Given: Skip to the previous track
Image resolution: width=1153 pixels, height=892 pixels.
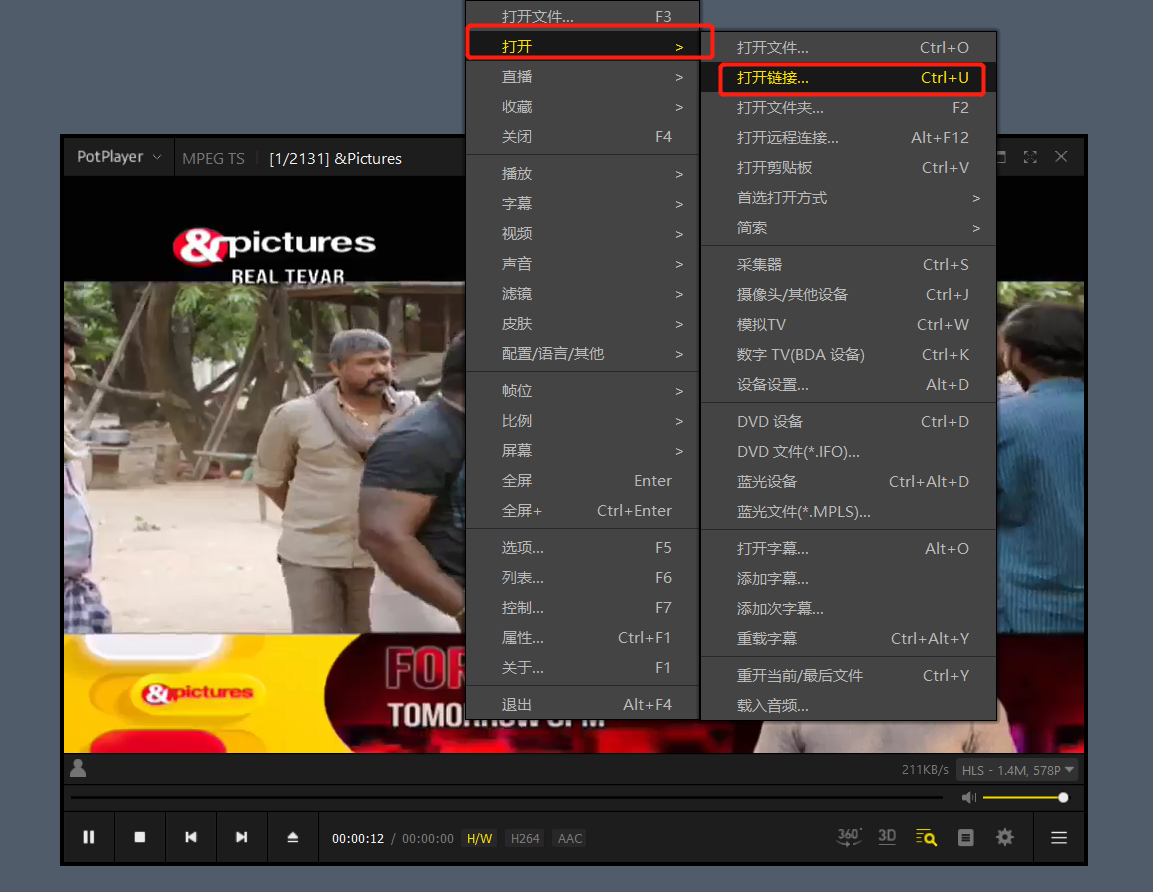Looking at the screenshot, I should [191, 837].
